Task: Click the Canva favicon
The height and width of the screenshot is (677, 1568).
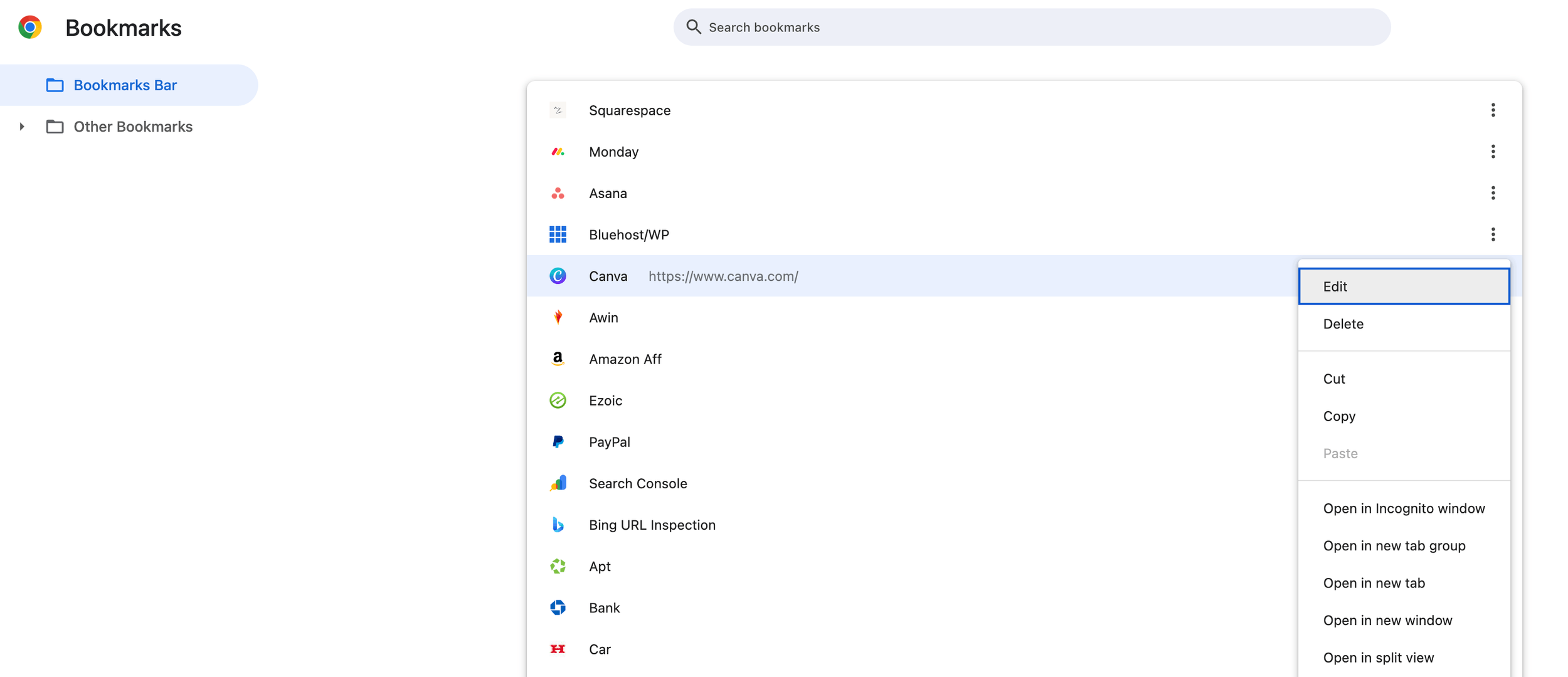Action: click(558, 276)
